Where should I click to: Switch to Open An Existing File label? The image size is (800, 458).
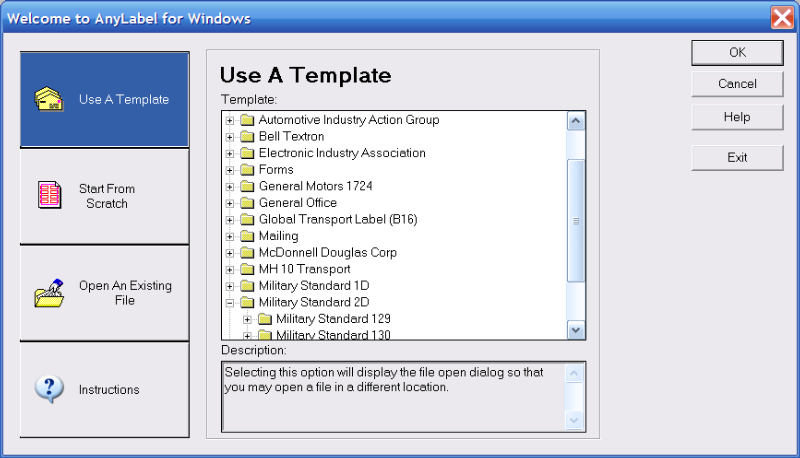(125, 293)
